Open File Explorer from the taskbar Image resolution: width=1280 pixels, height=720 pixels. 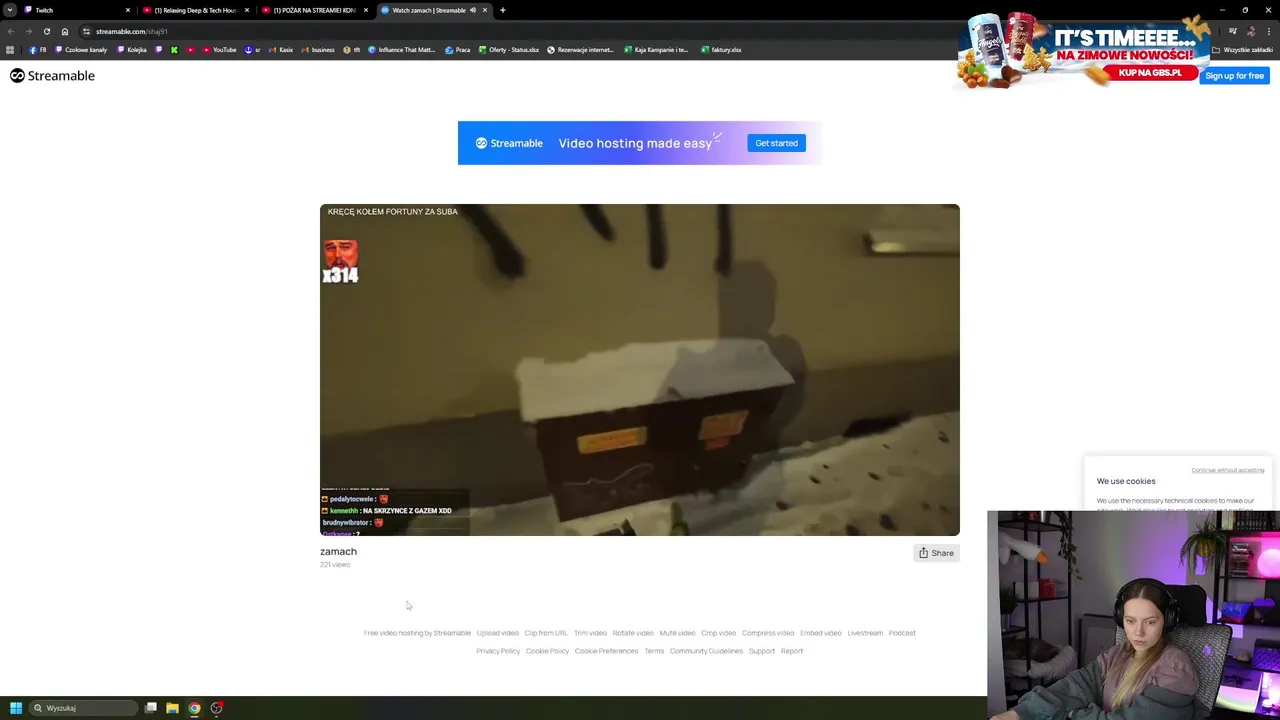[172, 708]
